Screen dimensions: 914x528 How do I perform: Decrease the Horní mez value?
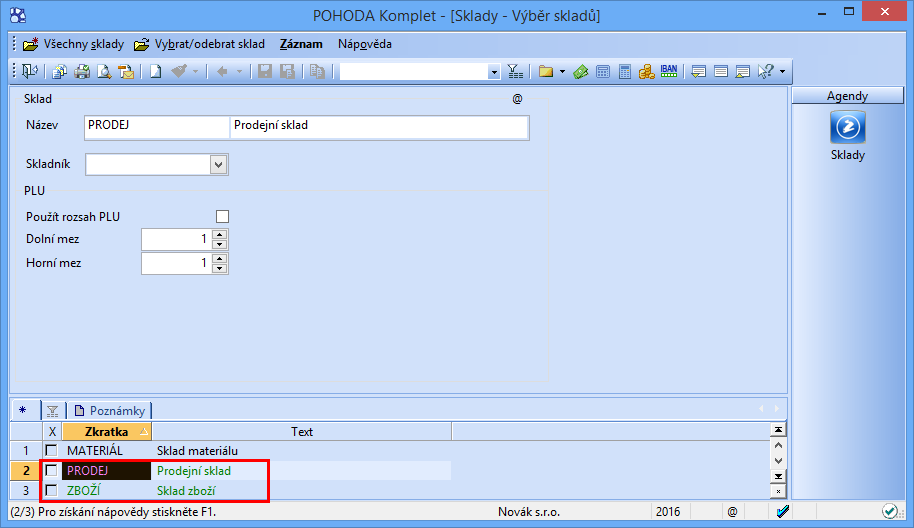[x=219, y=268]
